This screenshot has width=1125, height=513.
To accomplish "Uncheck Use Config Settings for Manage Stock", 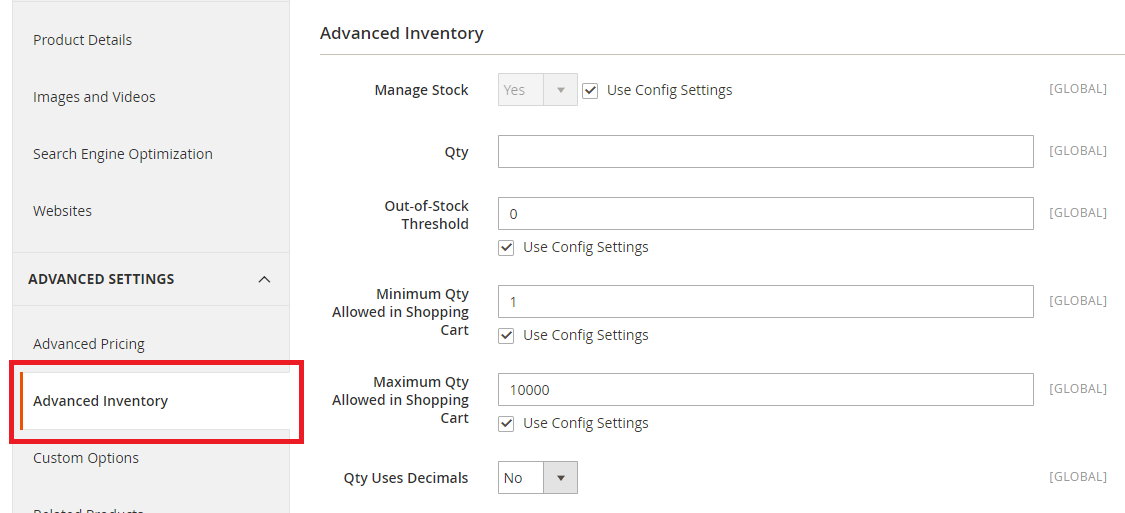I will coord(590,90).
